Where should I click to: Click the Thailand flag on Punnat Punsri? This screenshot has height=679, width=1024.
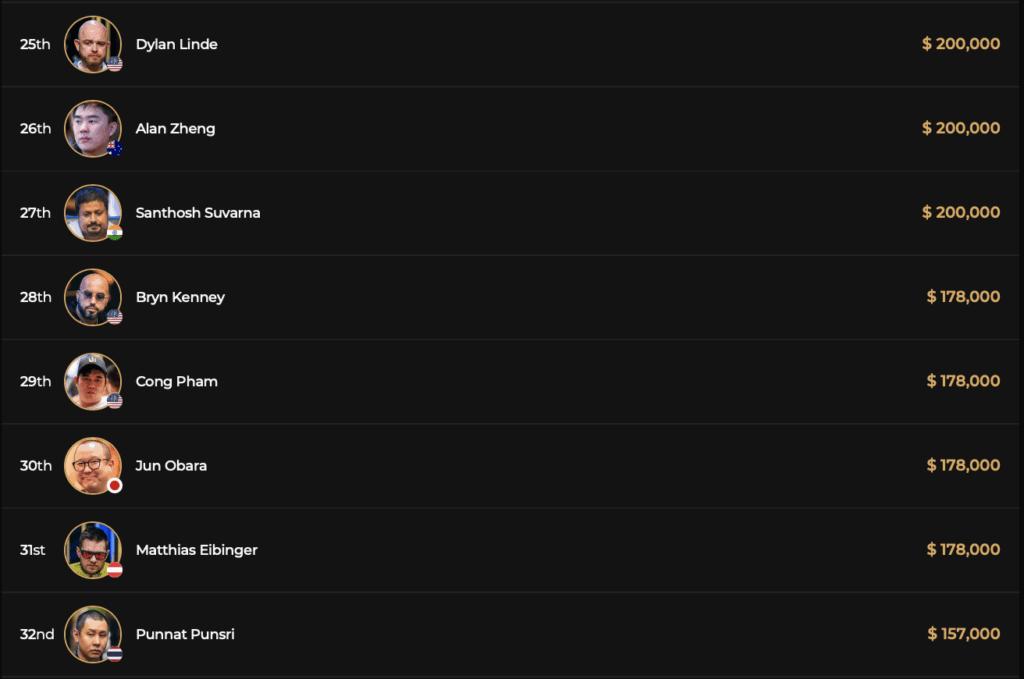click(115, 654)
